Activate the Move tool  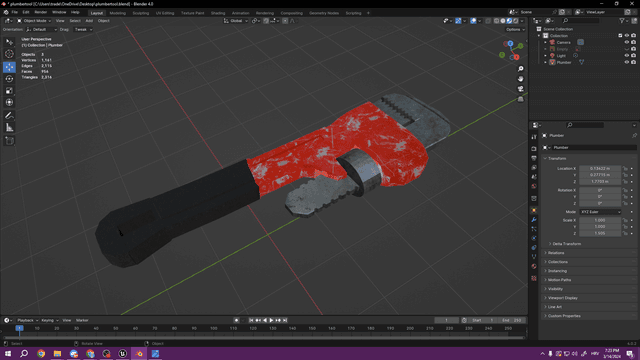9,67
